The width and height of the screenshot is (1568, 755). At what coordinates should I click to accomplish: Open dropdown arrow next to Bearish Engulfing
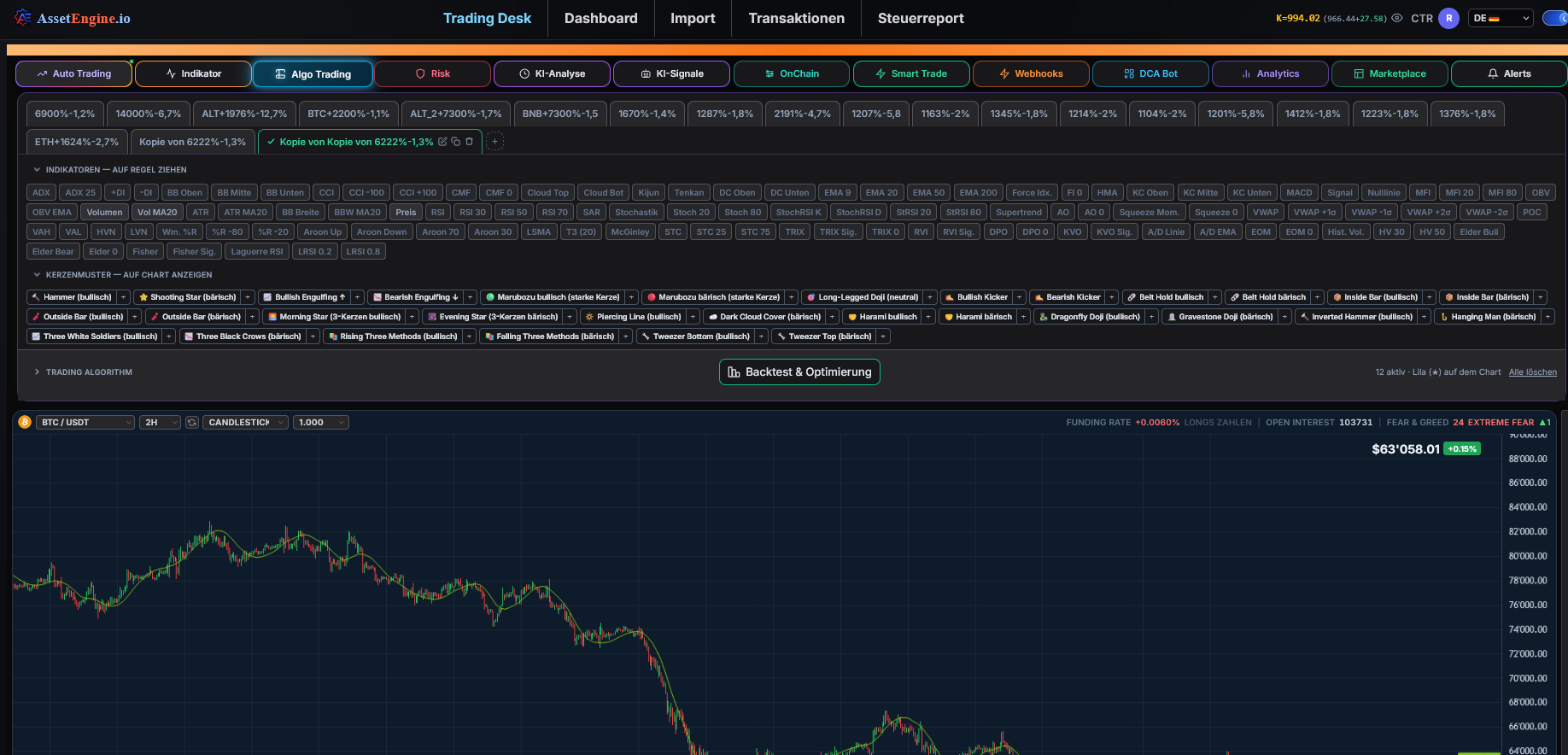(x=471, y=297)
